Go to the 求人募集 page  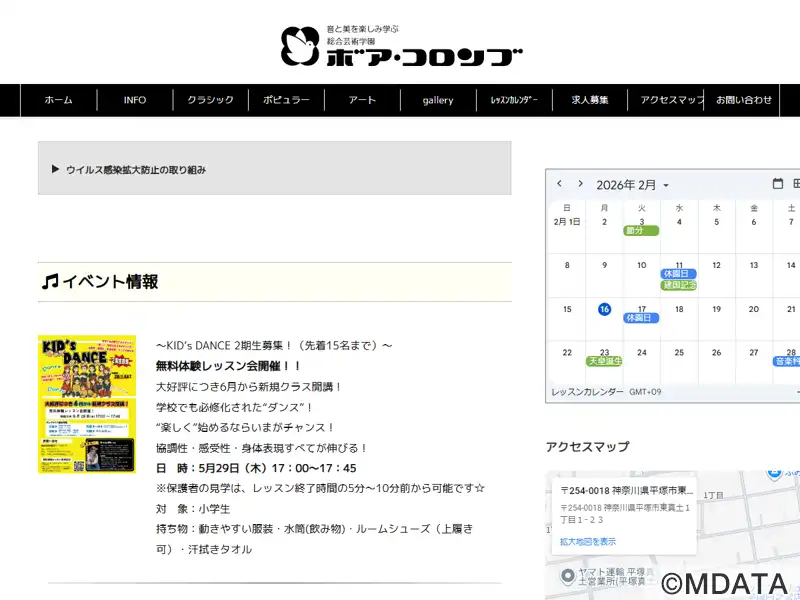point(590,100)
